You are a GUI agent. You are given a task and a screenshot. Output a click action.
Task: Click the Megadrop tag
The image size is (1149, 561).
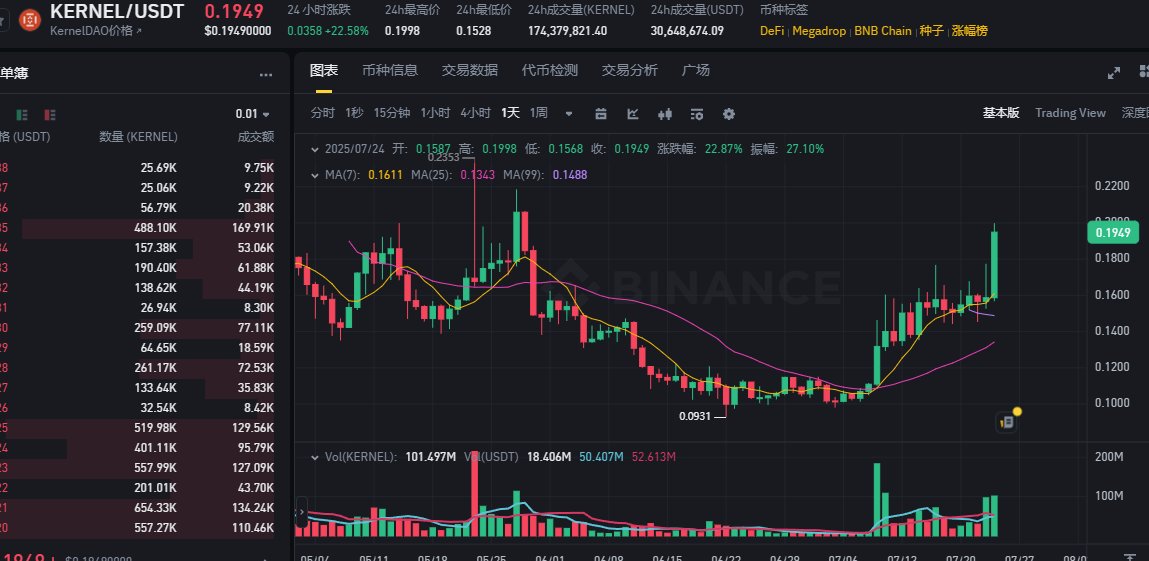819,31
